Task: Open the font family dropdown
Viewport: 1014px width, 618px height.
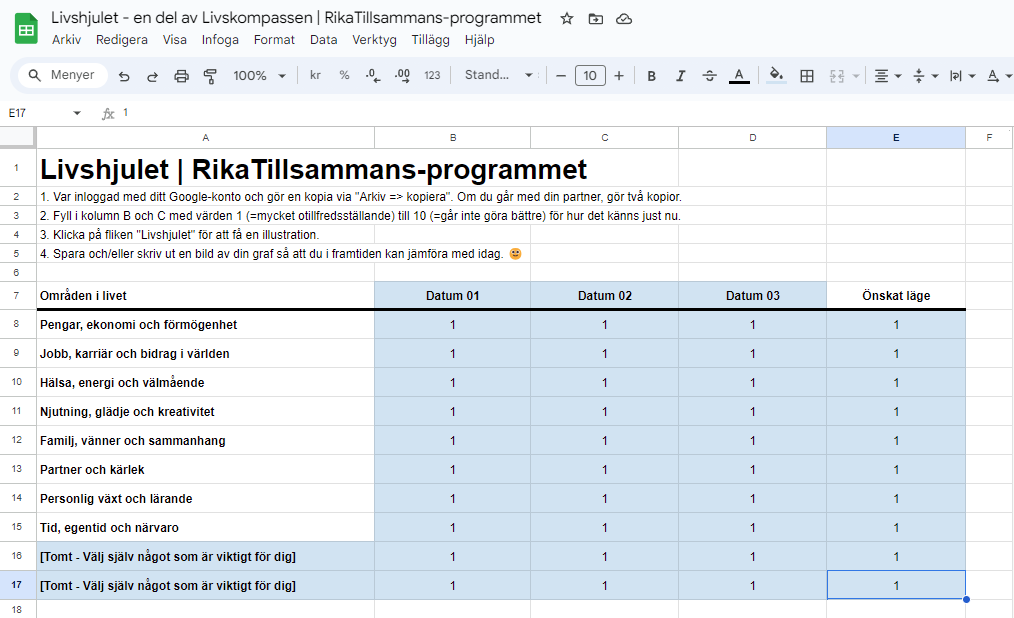Action: point(499,75)
